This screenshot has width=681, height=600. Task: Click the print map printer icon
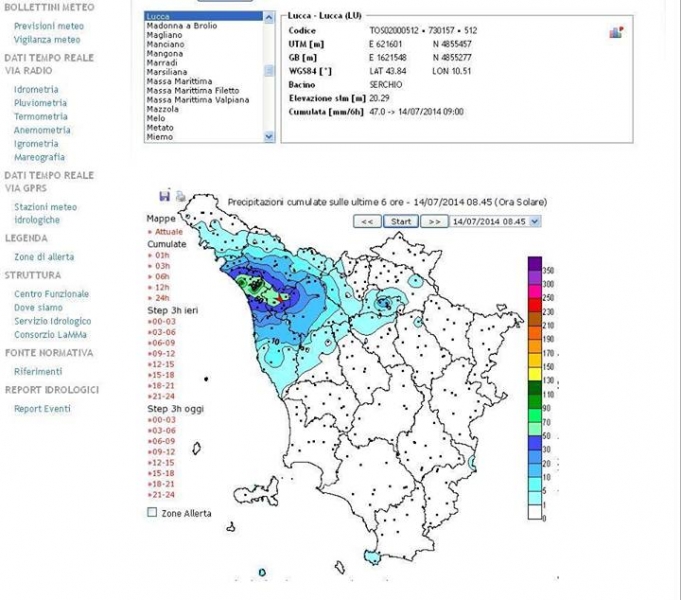coord(180,196)
